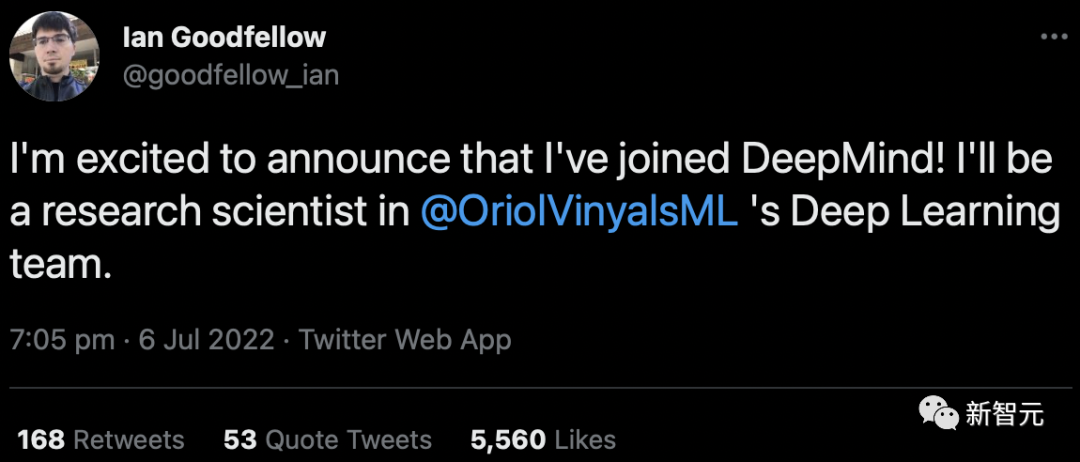Click the @goodfellow_ian handle

tap(230, 73)
